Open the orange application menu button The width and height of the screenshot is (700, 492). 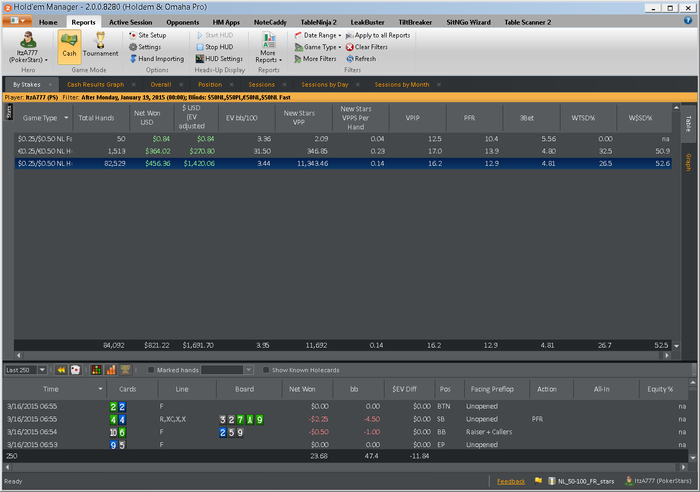[x=17, y=21]
